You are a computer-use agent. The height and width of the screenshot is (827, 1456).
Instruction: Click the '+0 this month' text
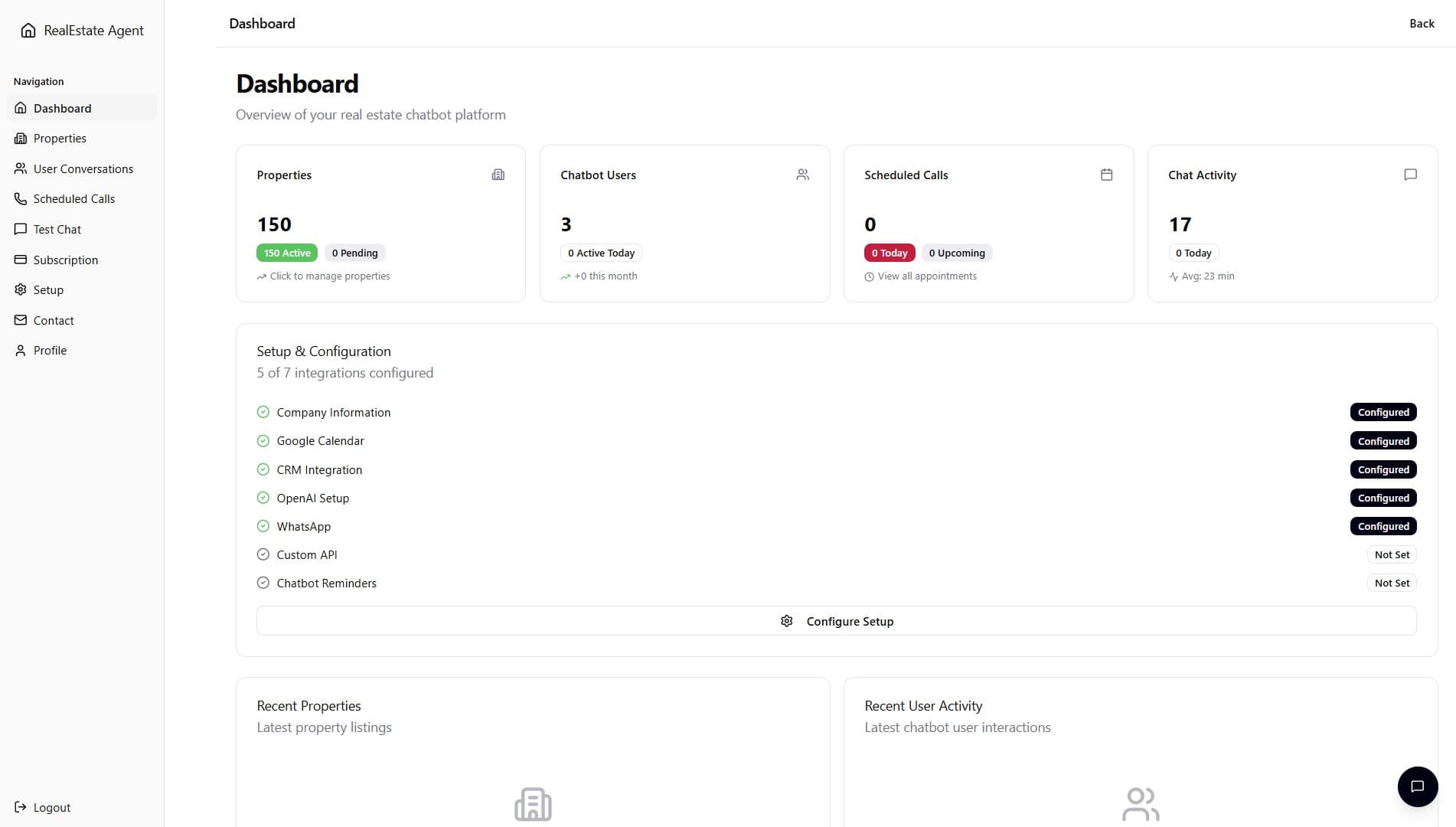[606, 276]
